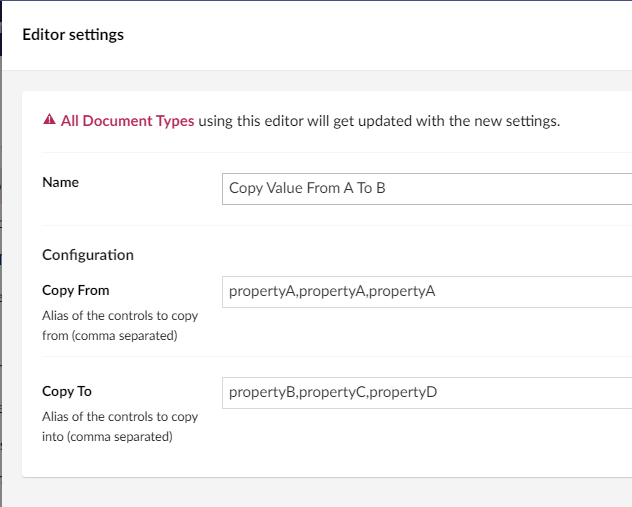632x507 pixels.
Task: Click the 'Configuration' section heading
Action: pos(88,255)
